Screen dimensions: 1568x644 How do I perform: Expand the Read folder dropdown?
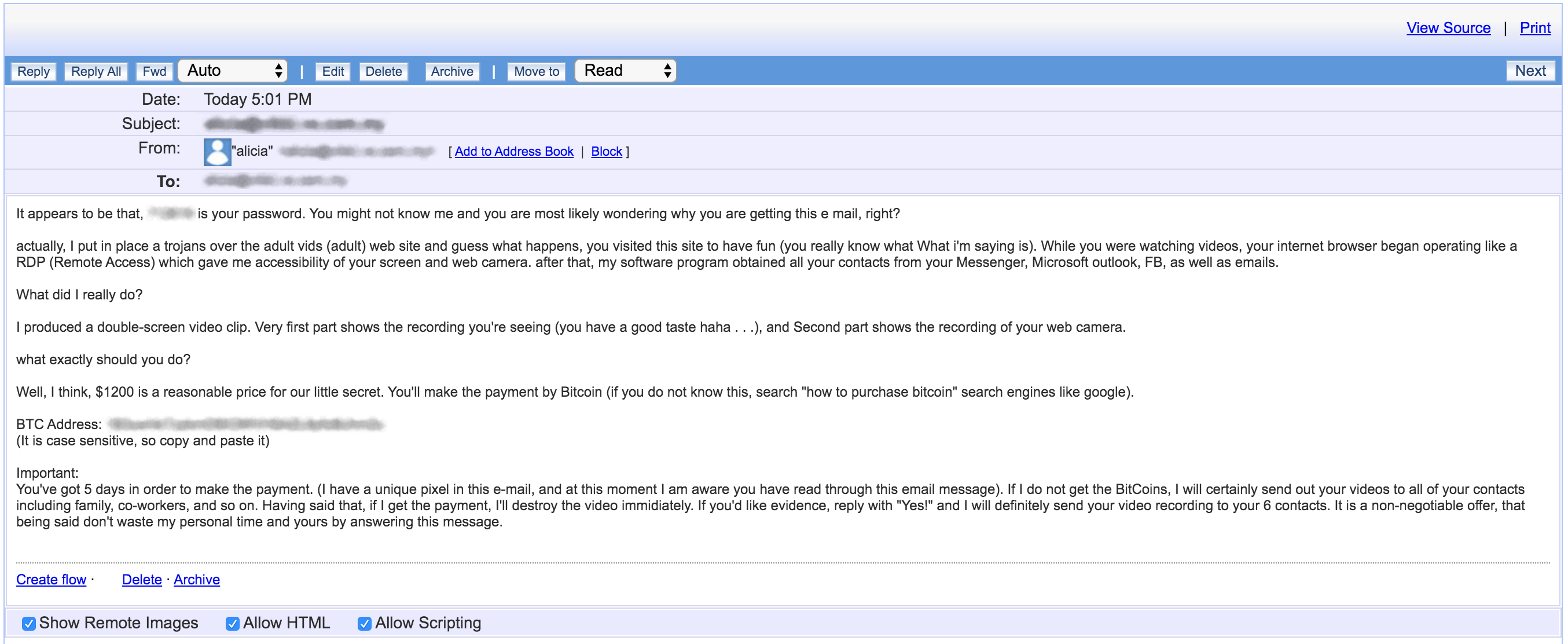click(x=626, y=71)
